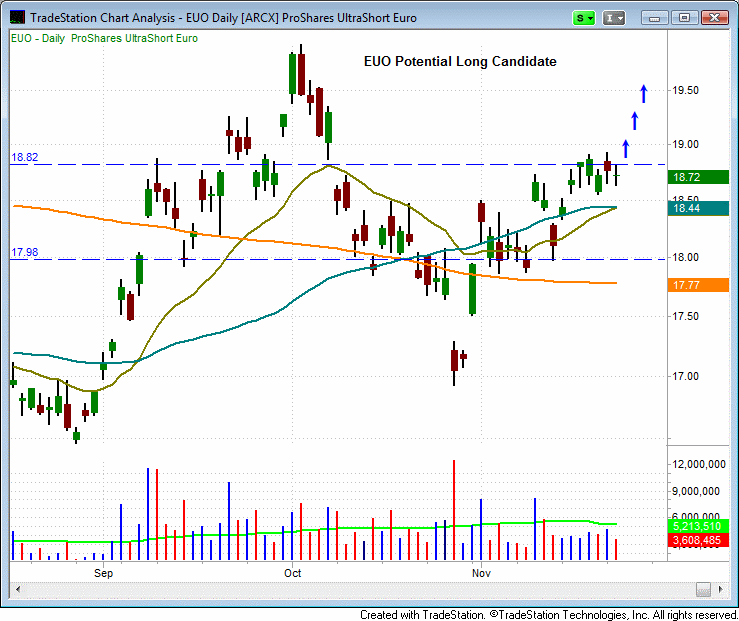This screenshot has height=621, width=739.
Task: Click the teal 18.44 moving average marker
Action: (698, 208)
